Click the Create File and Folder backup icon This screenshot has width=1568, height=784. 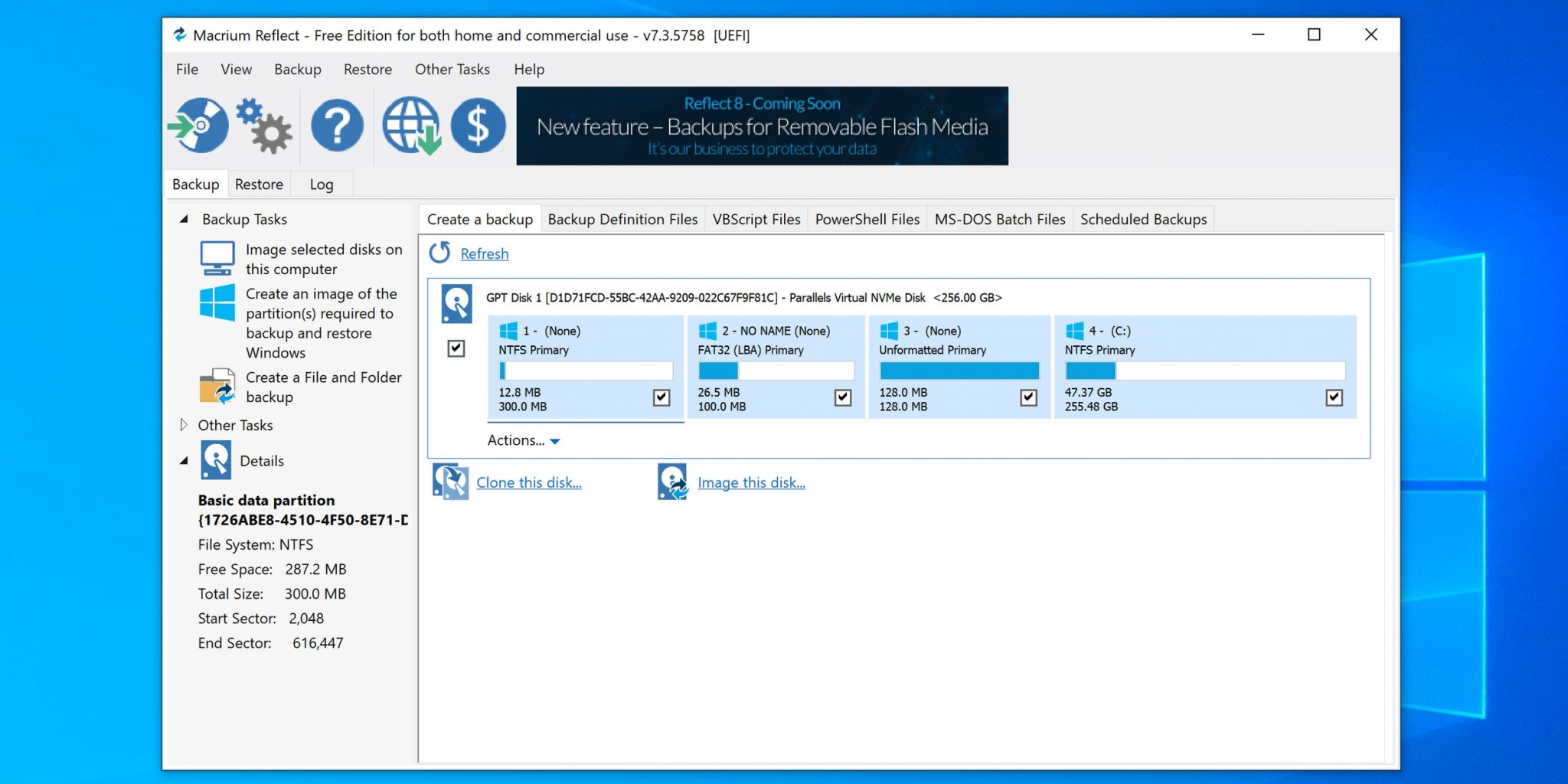[x=217, y=387]
